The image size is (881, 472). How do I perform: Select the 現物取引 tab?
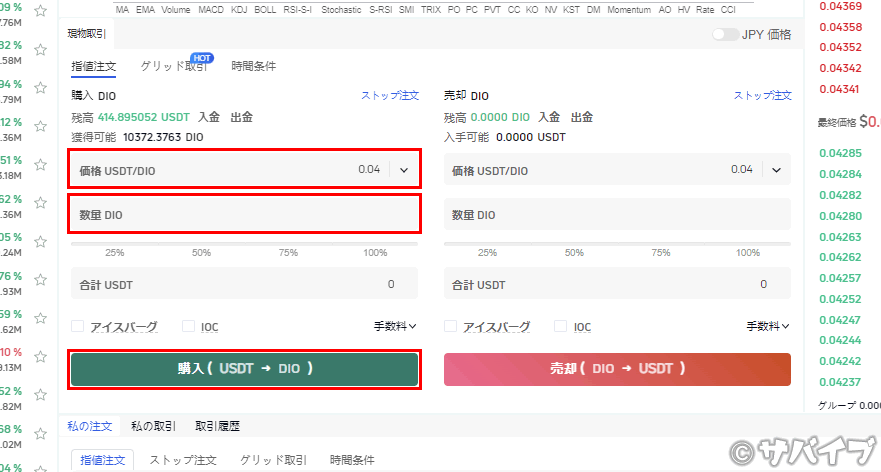[x=87, y=34]
